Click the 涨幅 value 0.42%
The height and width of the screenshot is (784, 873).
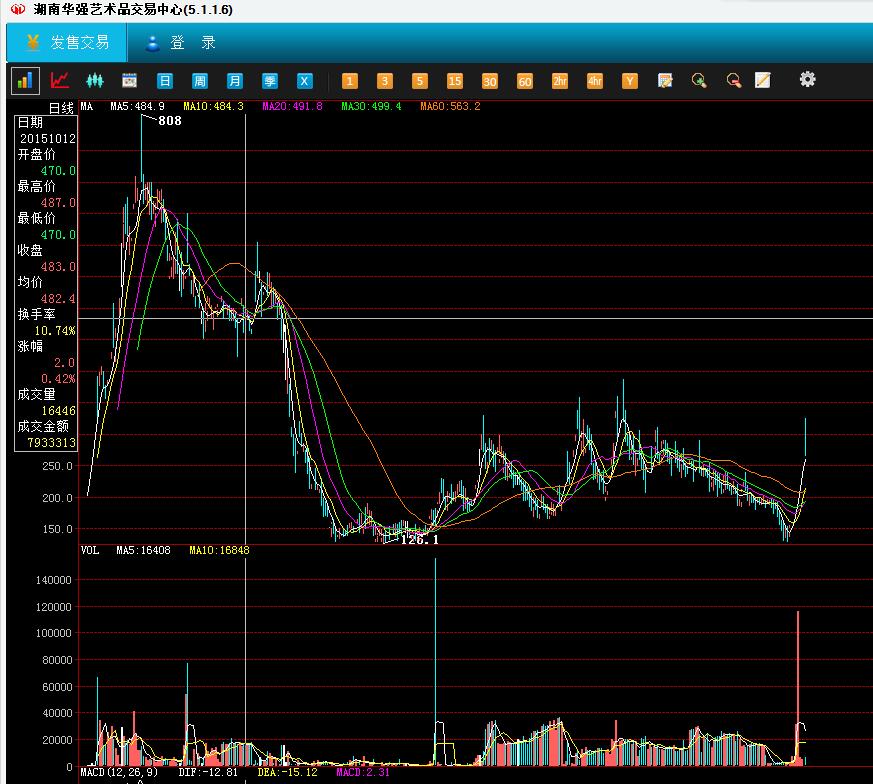point(58,379)
